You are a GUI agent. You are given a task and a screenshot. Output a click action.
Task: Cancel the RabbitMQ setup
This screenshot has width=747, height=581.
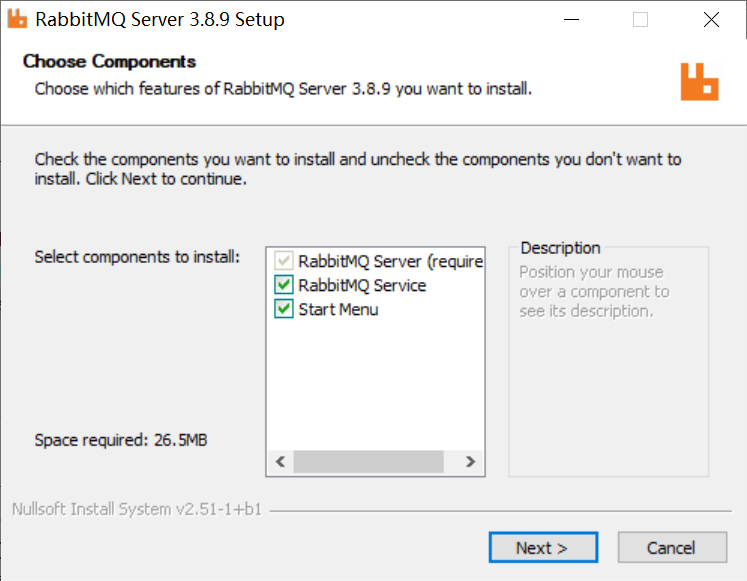(672, 547)
